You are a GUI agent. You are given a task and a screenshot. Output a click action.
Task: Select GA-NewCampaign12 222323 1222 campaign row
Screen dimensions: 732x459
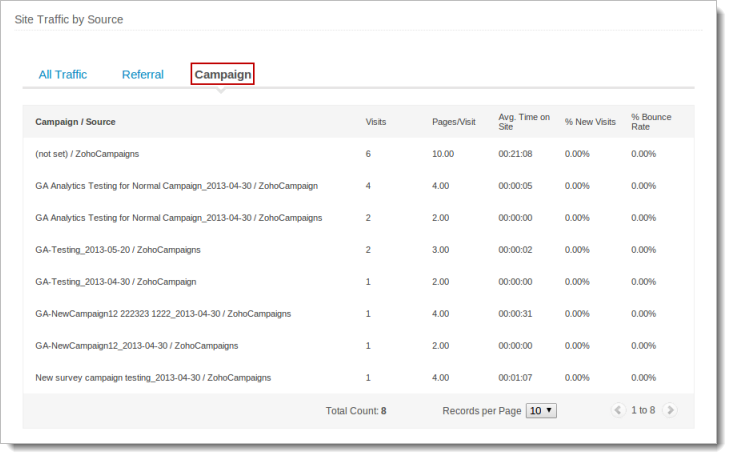point(163,314)
